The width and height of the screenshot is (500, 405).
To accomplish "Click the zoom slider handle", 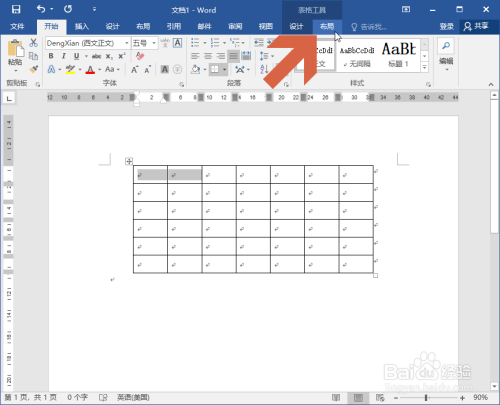I will click(x=426, y=398).
